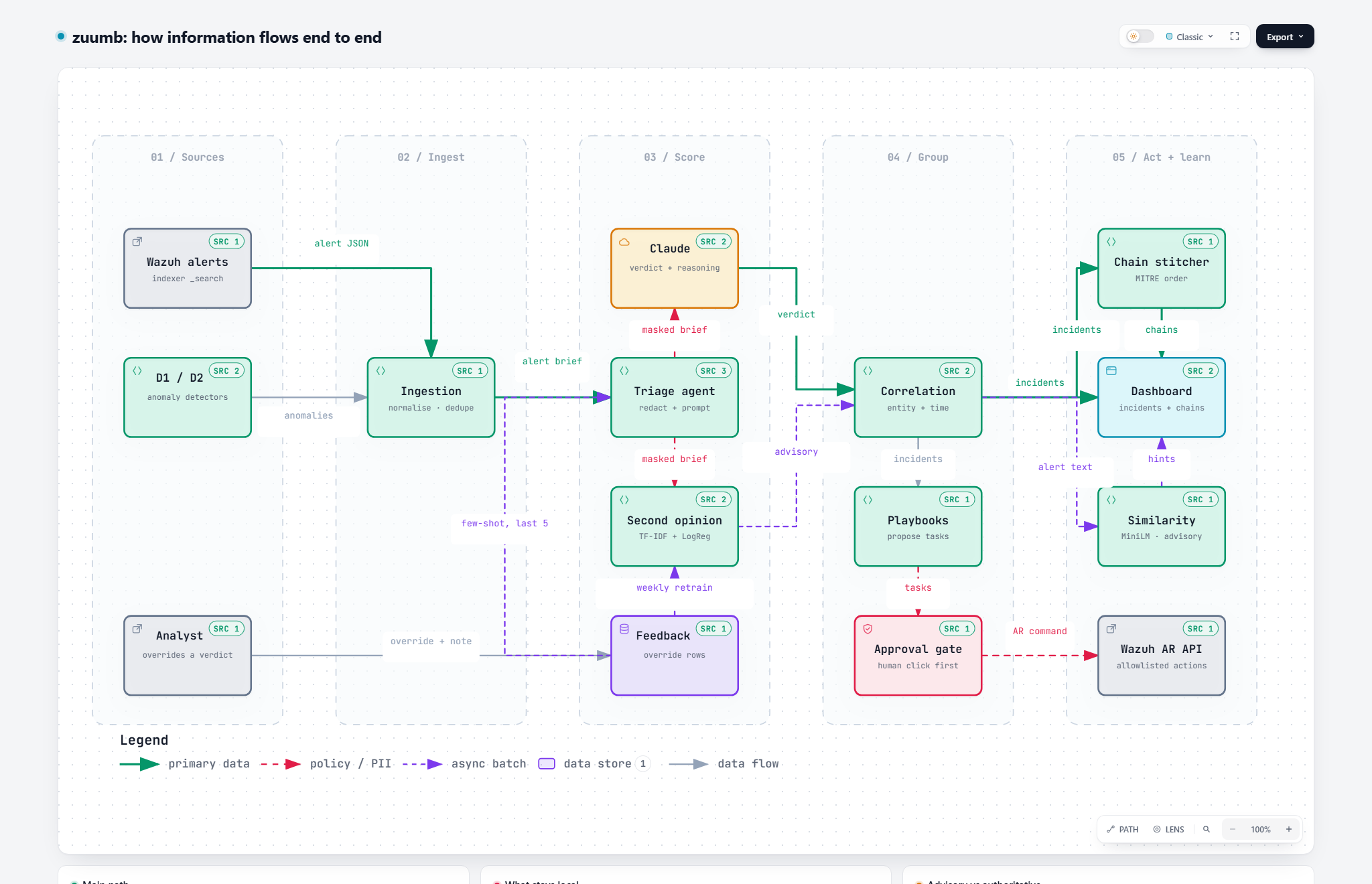This screenshot has width=1372, height=884.
Task: Click the 'few-shot, last 5' edge label
Action: (504, 523)
